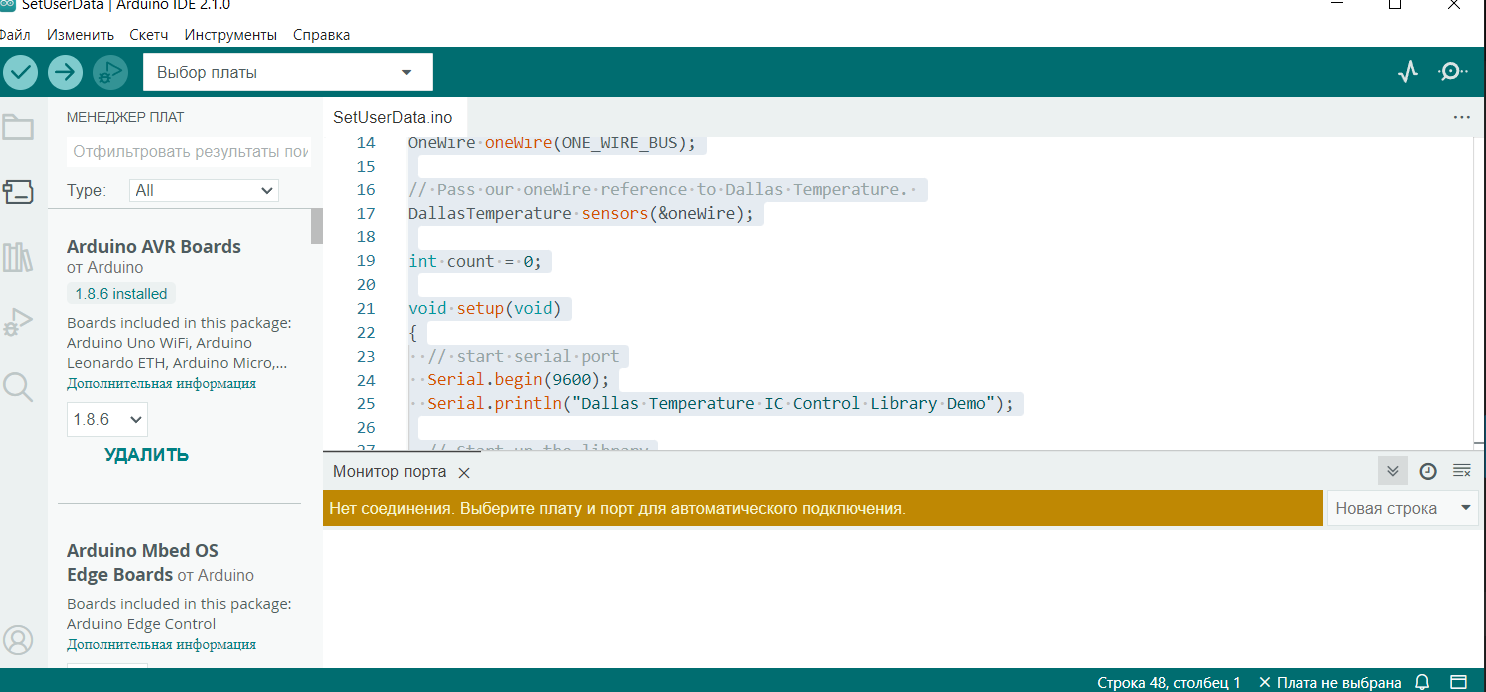Click the user account profile icon
Image resolution: width=1486 pixels, height=692 pixels.
pyautogui.click(x=18, y=640)
